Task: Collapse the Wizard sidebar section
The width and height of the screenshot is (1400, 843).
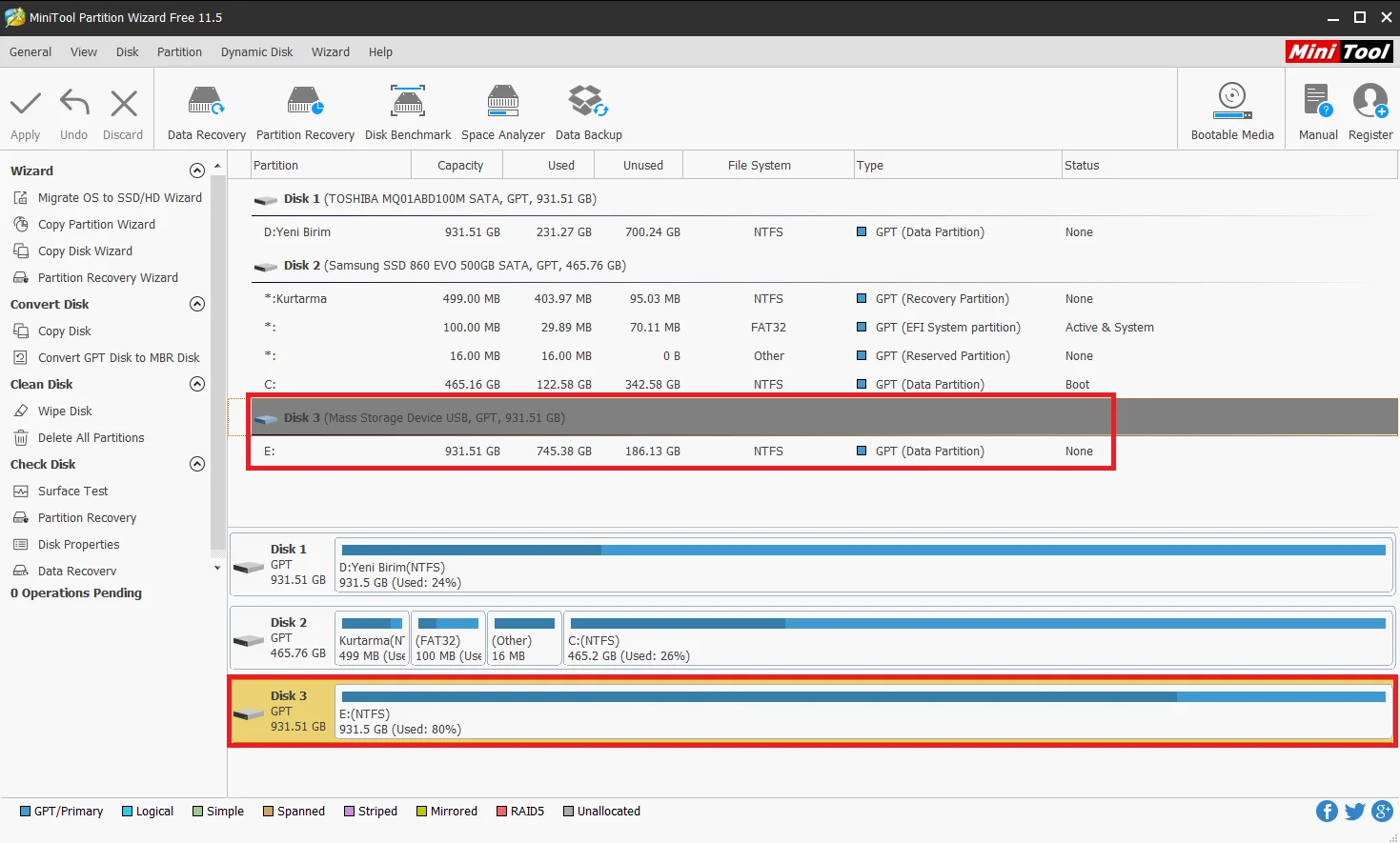Action: [x=197, y=171]
